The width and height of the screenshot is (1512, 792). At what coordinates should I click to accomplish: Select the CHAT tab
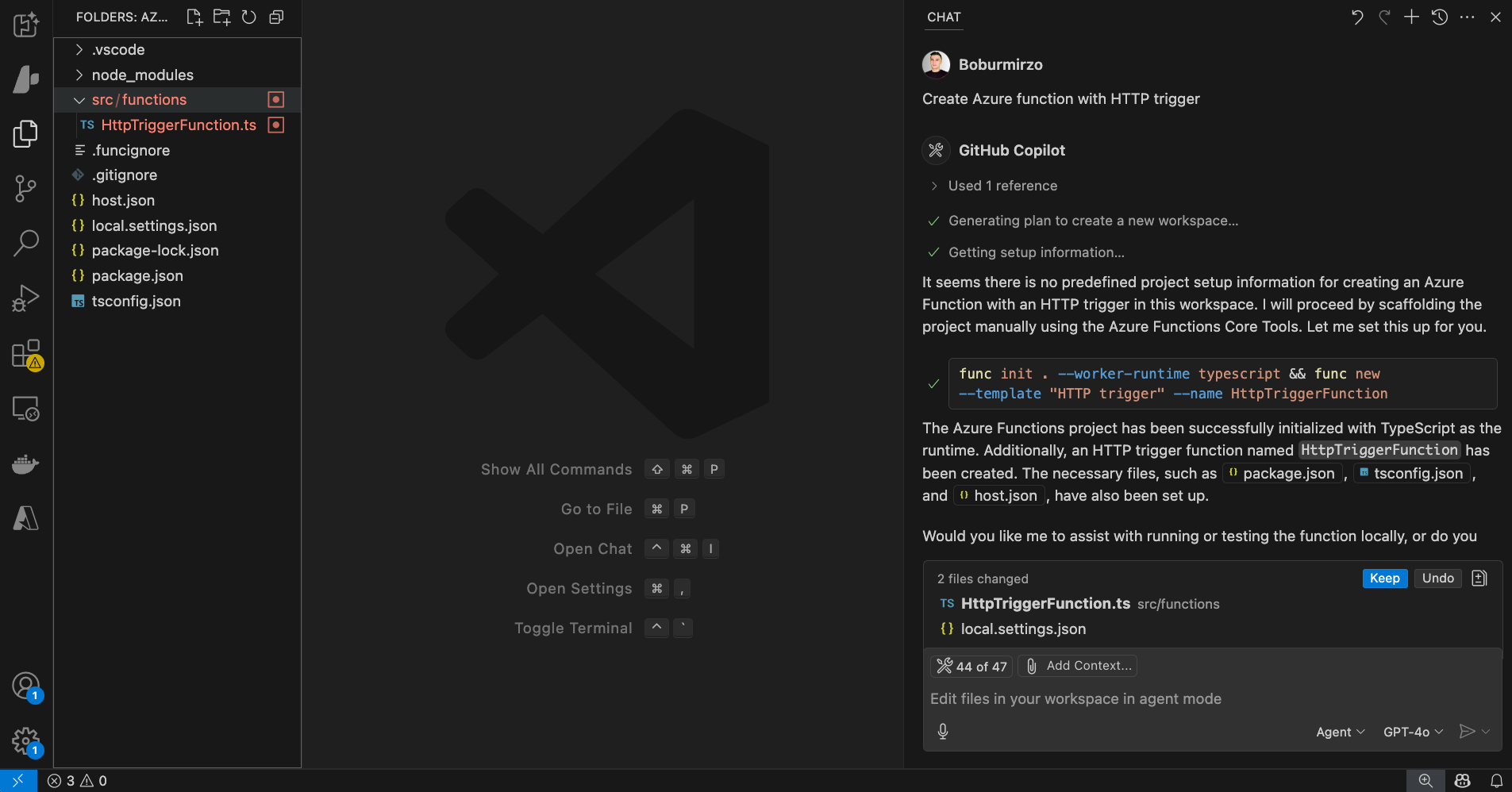[944, 17]
